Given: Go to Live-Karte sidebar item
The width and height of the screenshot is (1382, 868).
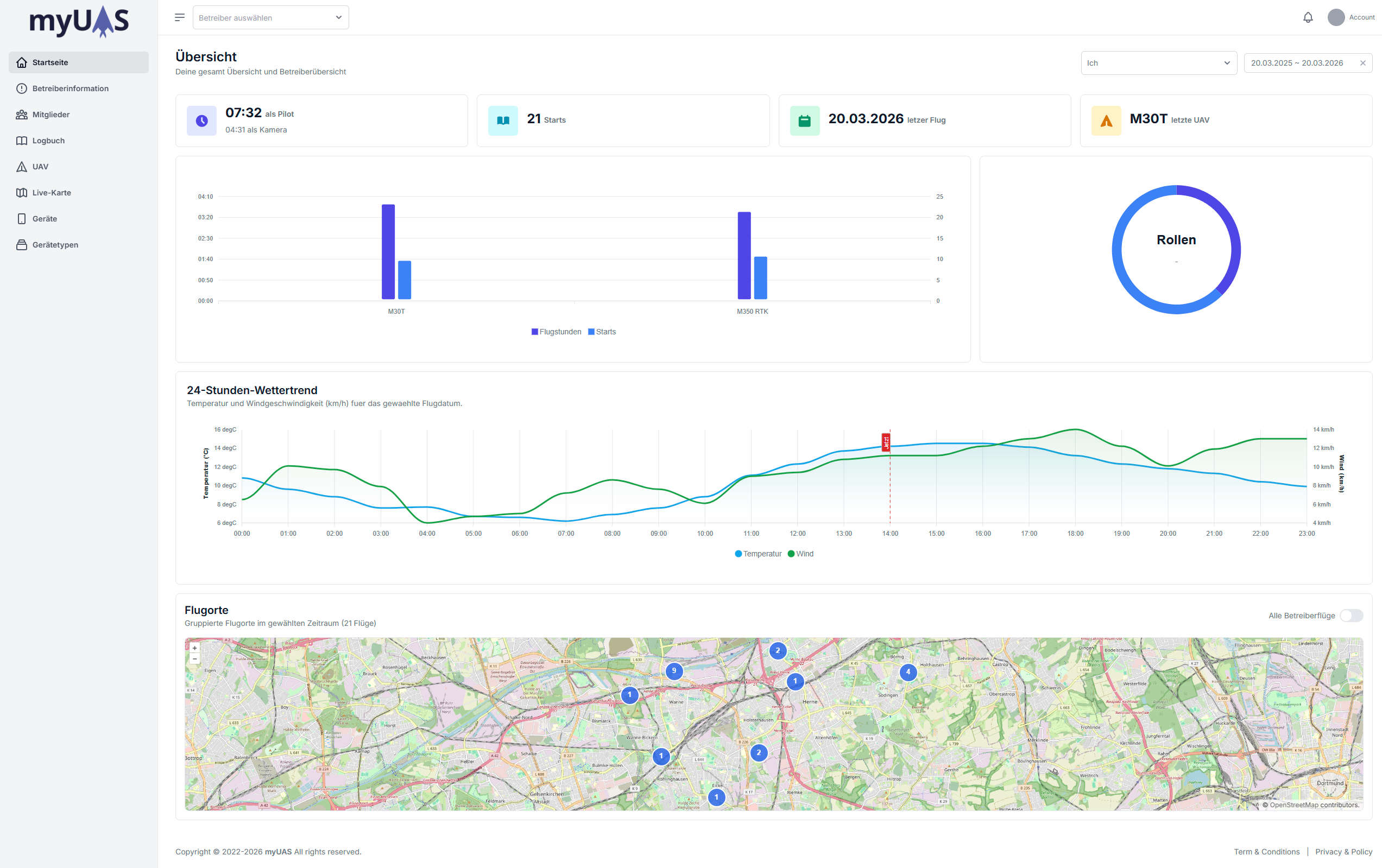Looking at the screenshot, I should [52, 193].
